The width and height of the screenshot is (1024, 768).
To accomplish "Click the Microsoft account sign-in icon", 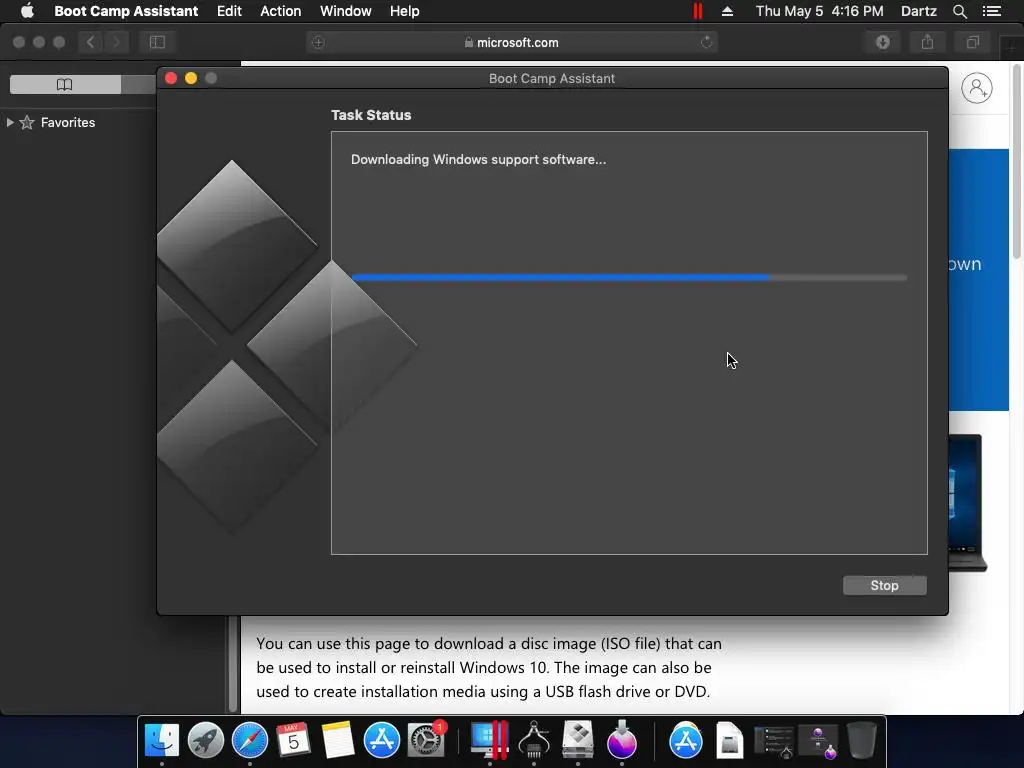I will coord(976,88).
